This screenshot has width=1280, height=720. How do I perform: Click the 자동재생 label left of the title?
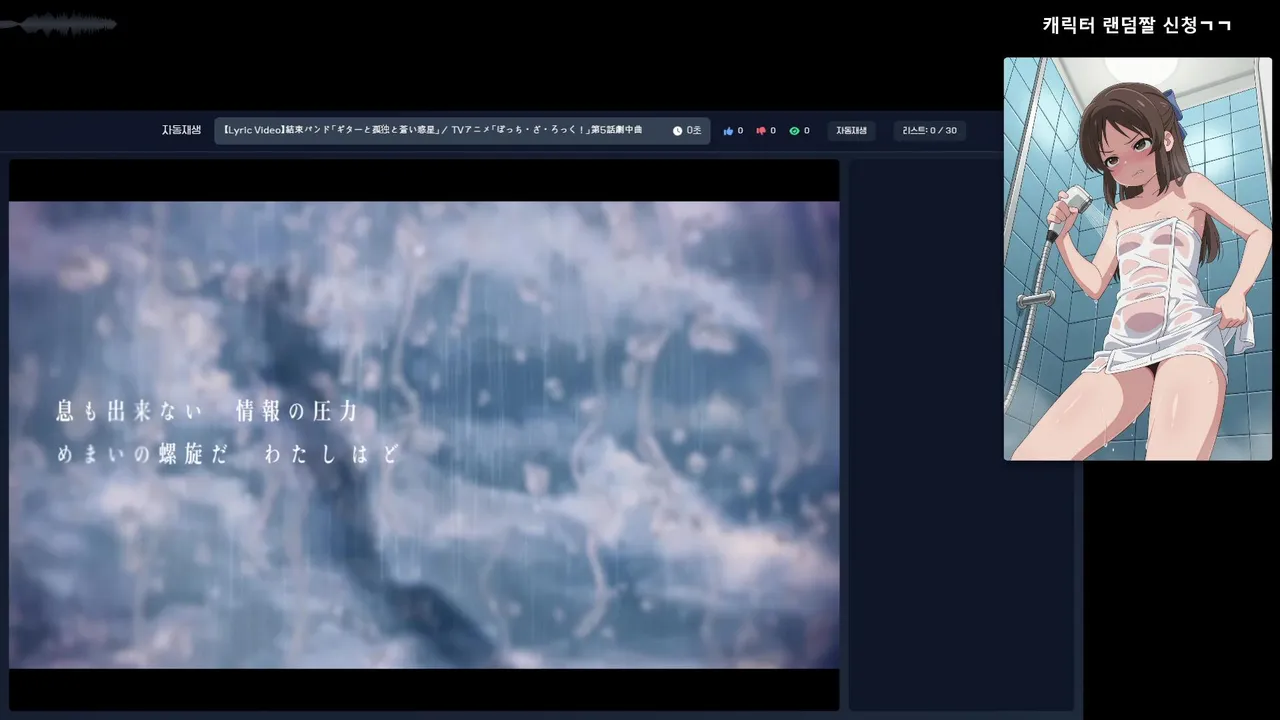click(181, 130)
